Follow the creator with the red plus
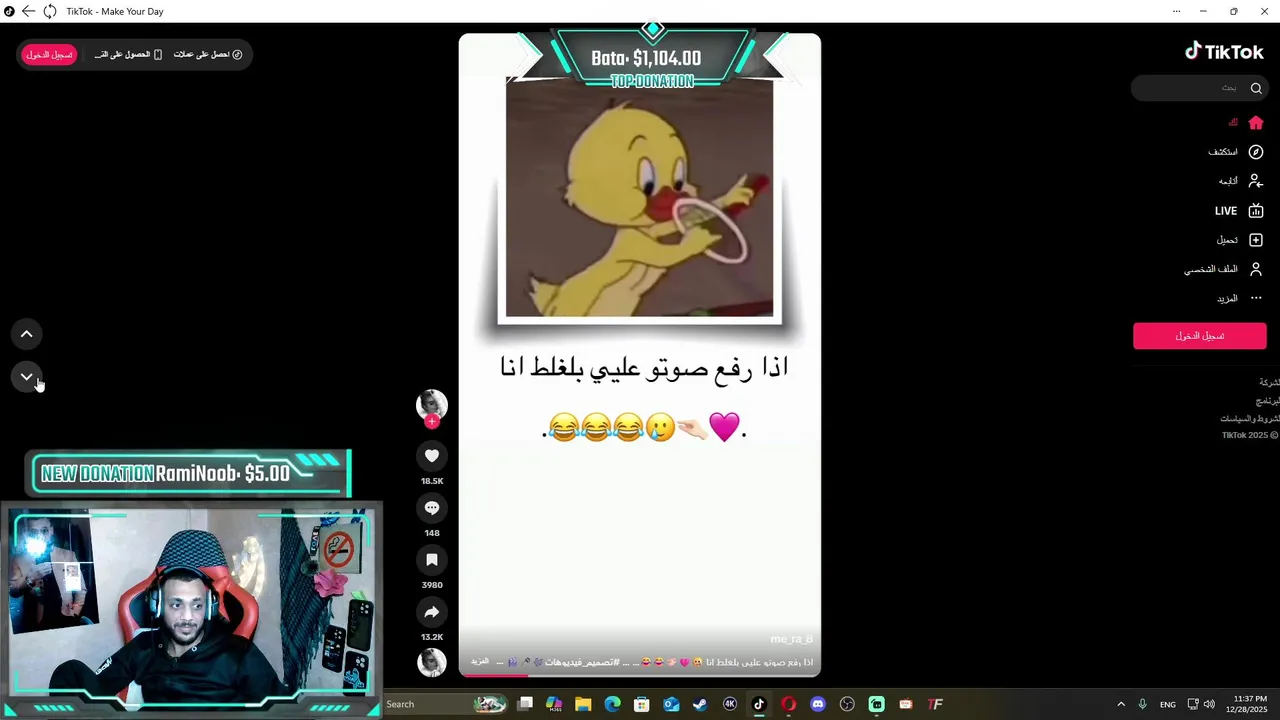Viewport: 1280px width, 720px height. pyautogui.click(x=432, y=421)
